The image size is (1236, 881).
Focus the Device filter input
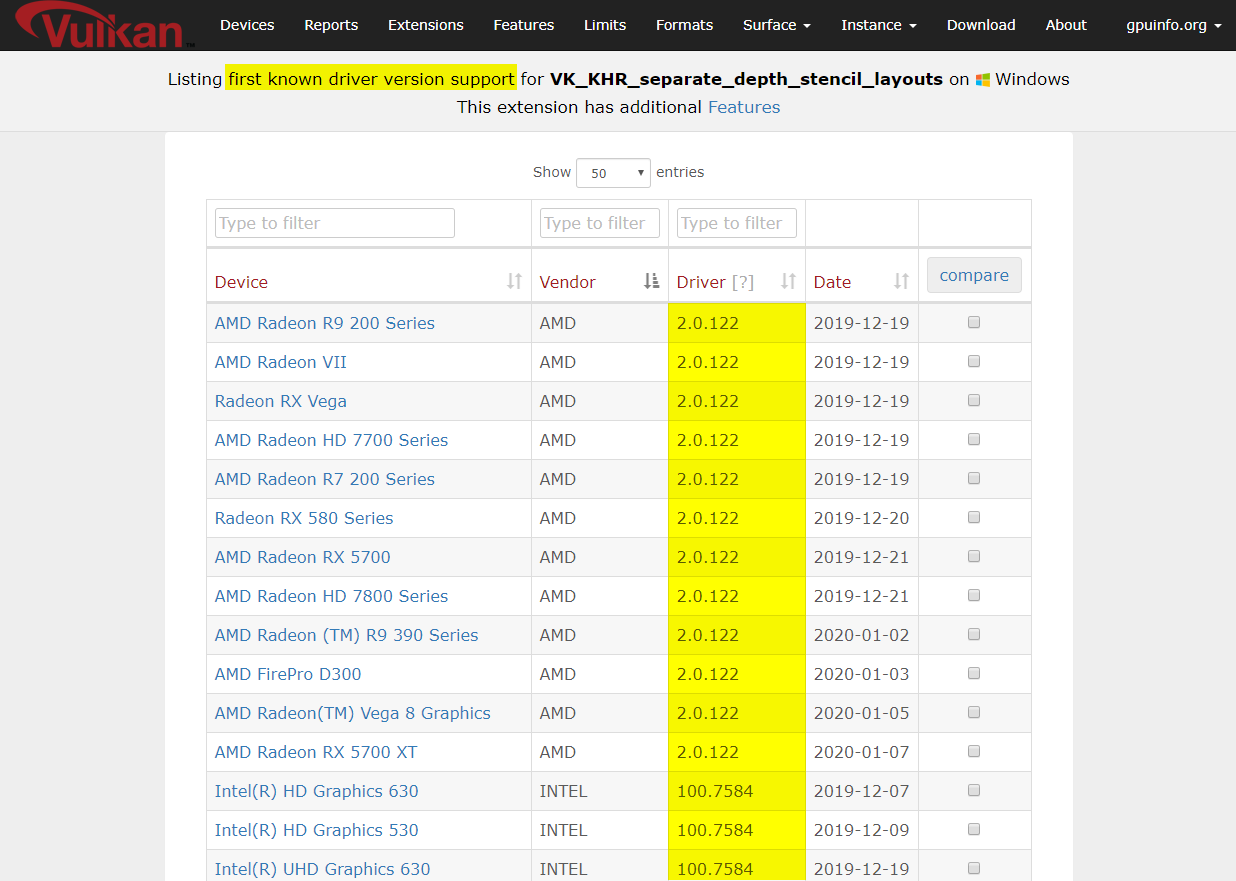335,223
